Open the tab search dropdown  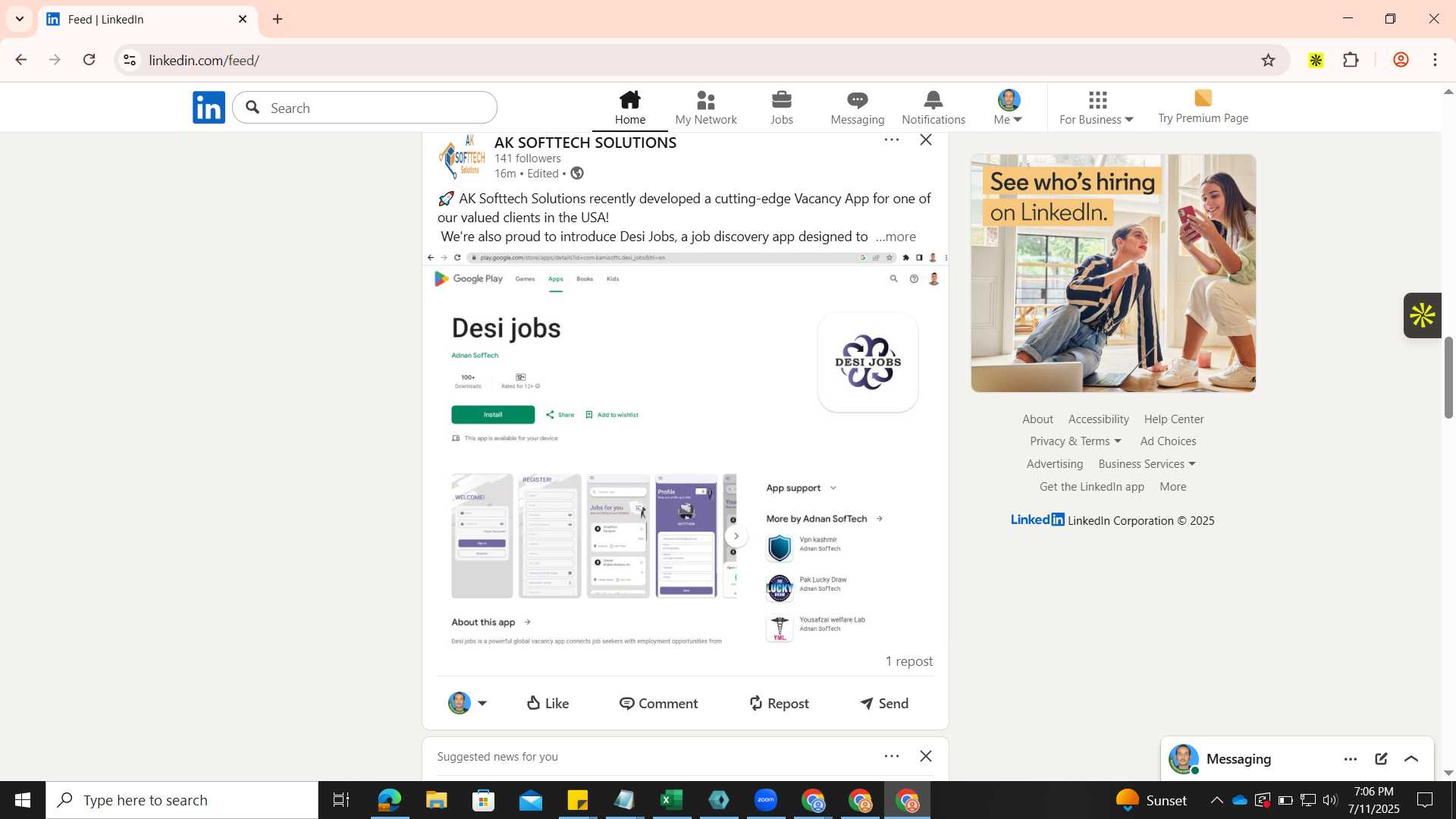(x=20, y=19)
